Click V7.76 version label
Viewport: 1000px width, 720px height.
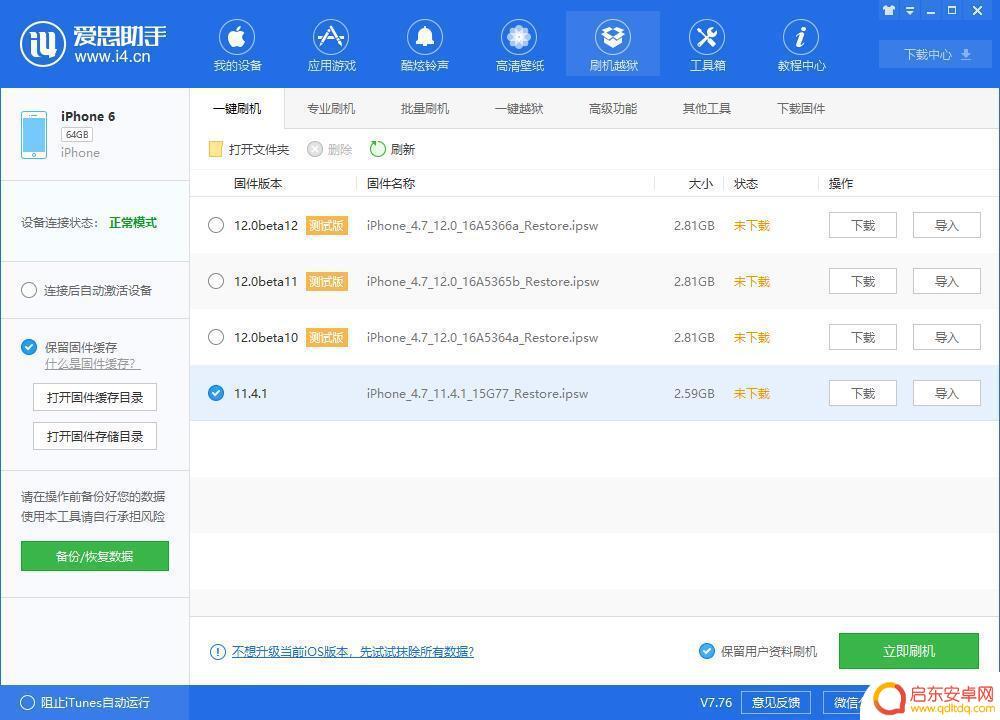tap(716, 702)
